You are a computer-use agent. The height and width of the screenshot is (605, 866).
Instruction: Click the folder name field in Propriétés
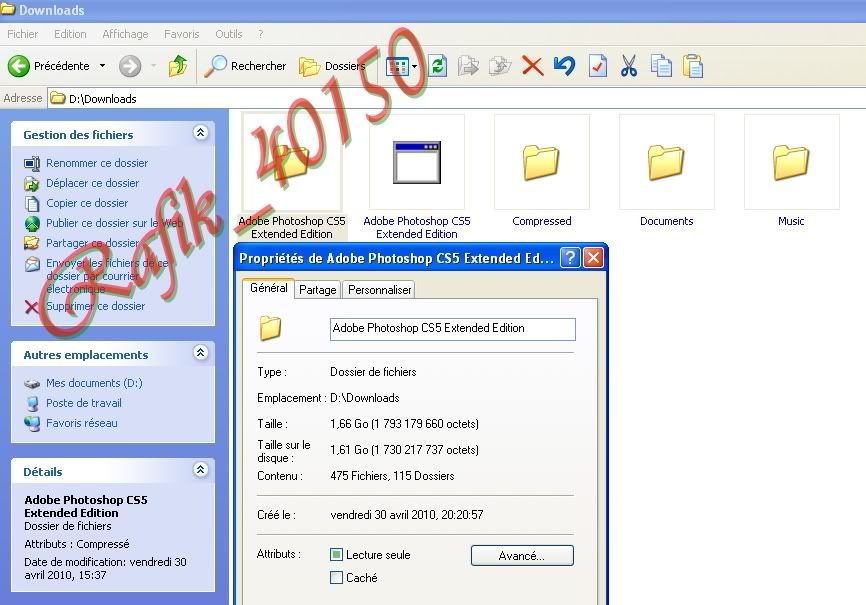[x=453, y=329]
